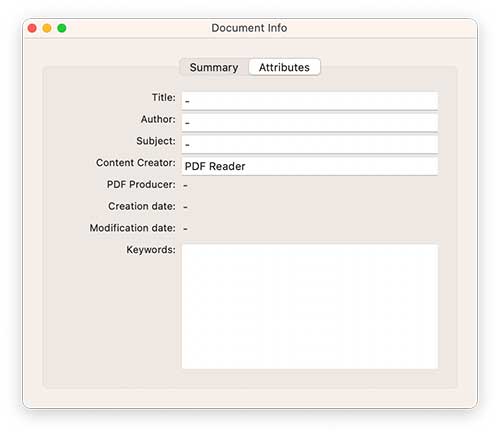The image size is (500, 435).
Task: Click the "Creation date:" label
Action: tap(142, 206)
